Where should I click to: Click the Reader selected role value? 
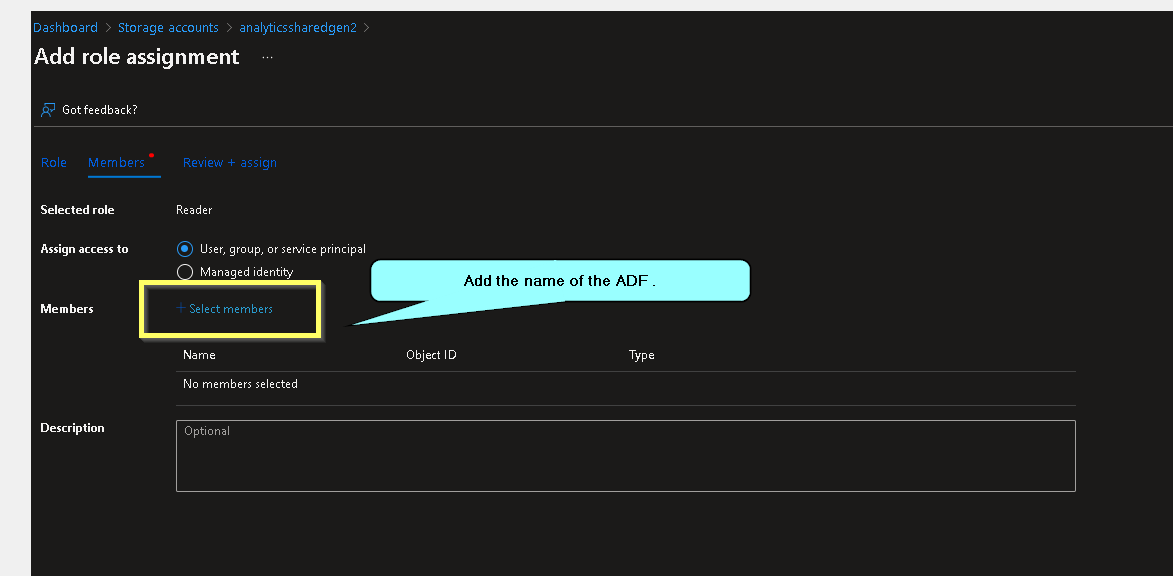195,210
